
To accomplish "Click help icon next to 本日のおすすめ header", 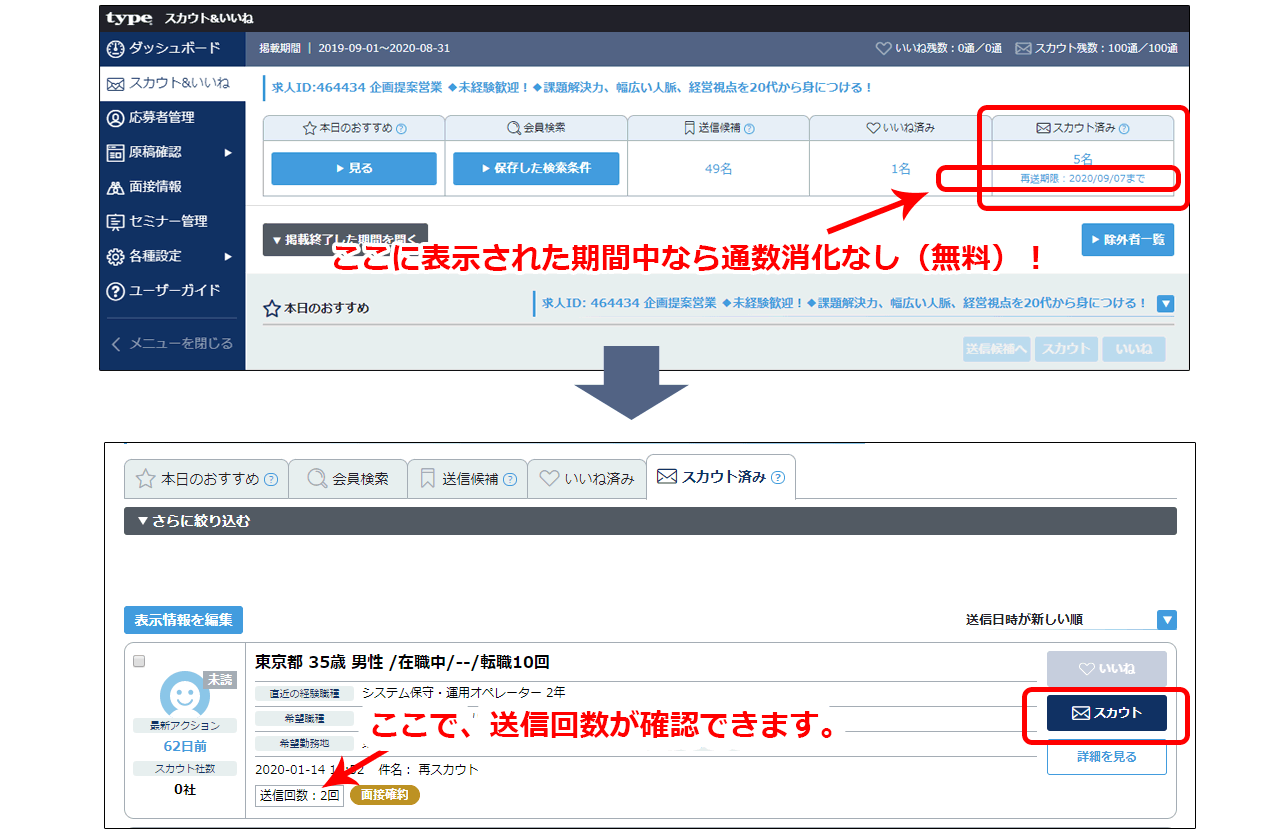I will (x=401, y=129).
